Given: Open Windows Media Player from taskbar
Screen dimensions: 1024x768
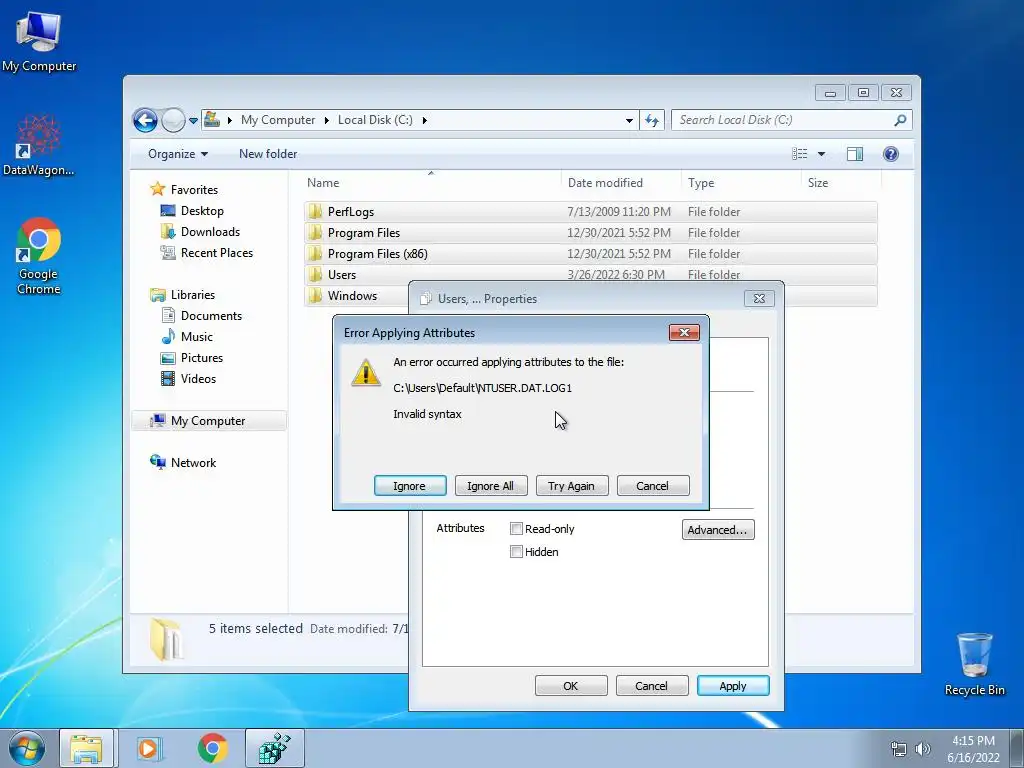Looking at the screenshot, I should pyautogui.click(x=149, y=748).
